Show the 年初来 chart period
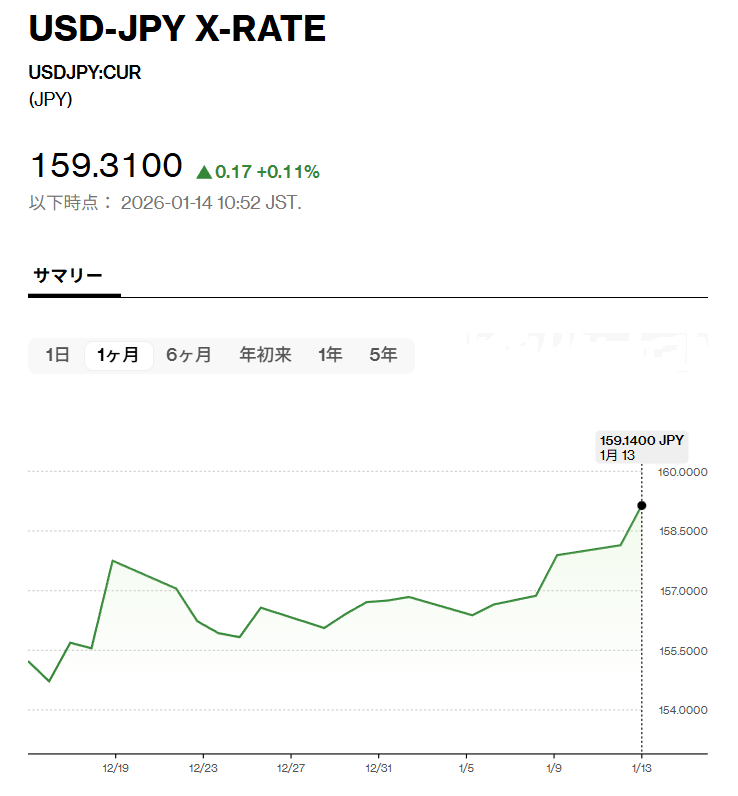The width and height of the screenshot is (738, 796). [265, 355]
